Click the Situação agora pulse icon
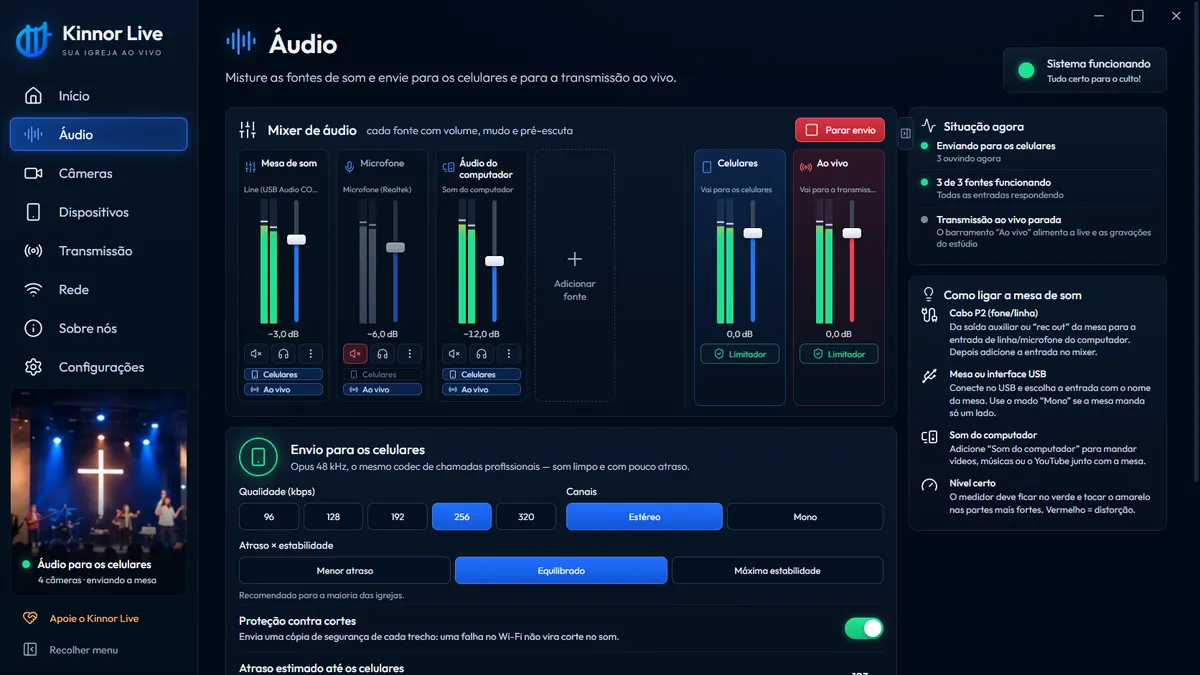Screen dimensions: 1200x675 click(x=929, y=127)
